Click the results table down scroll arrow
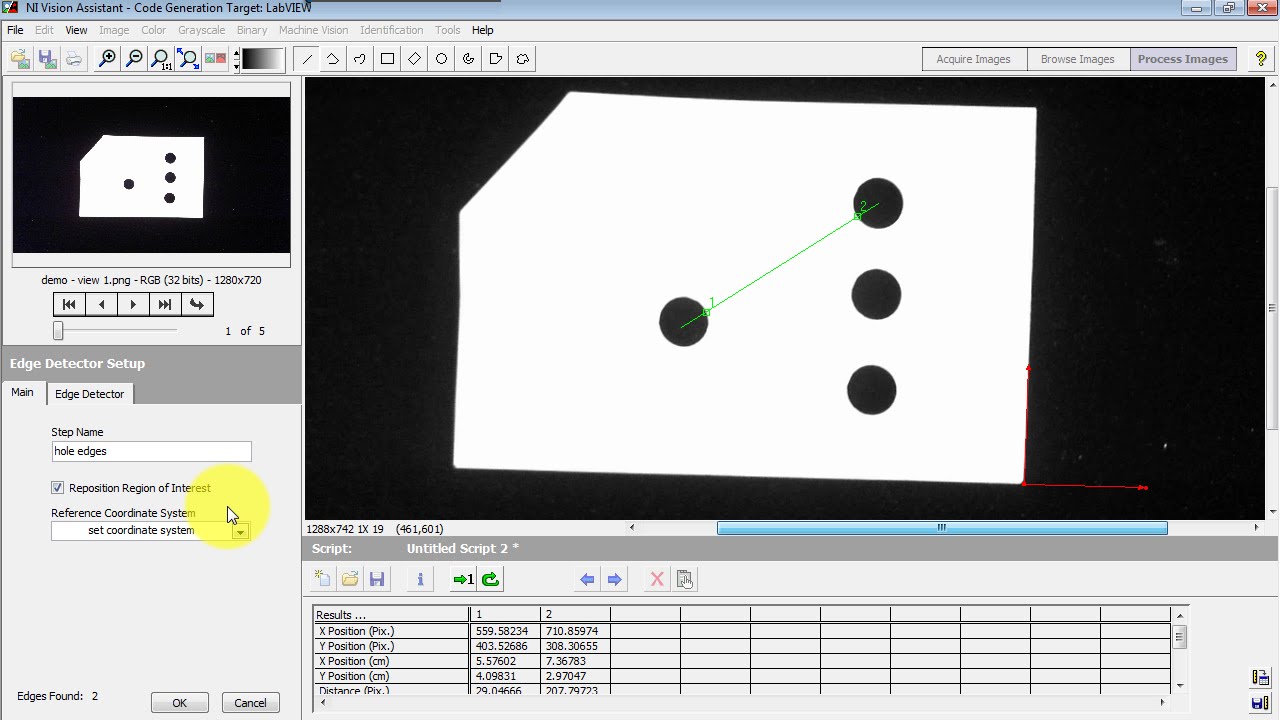 coord(1180,685)
